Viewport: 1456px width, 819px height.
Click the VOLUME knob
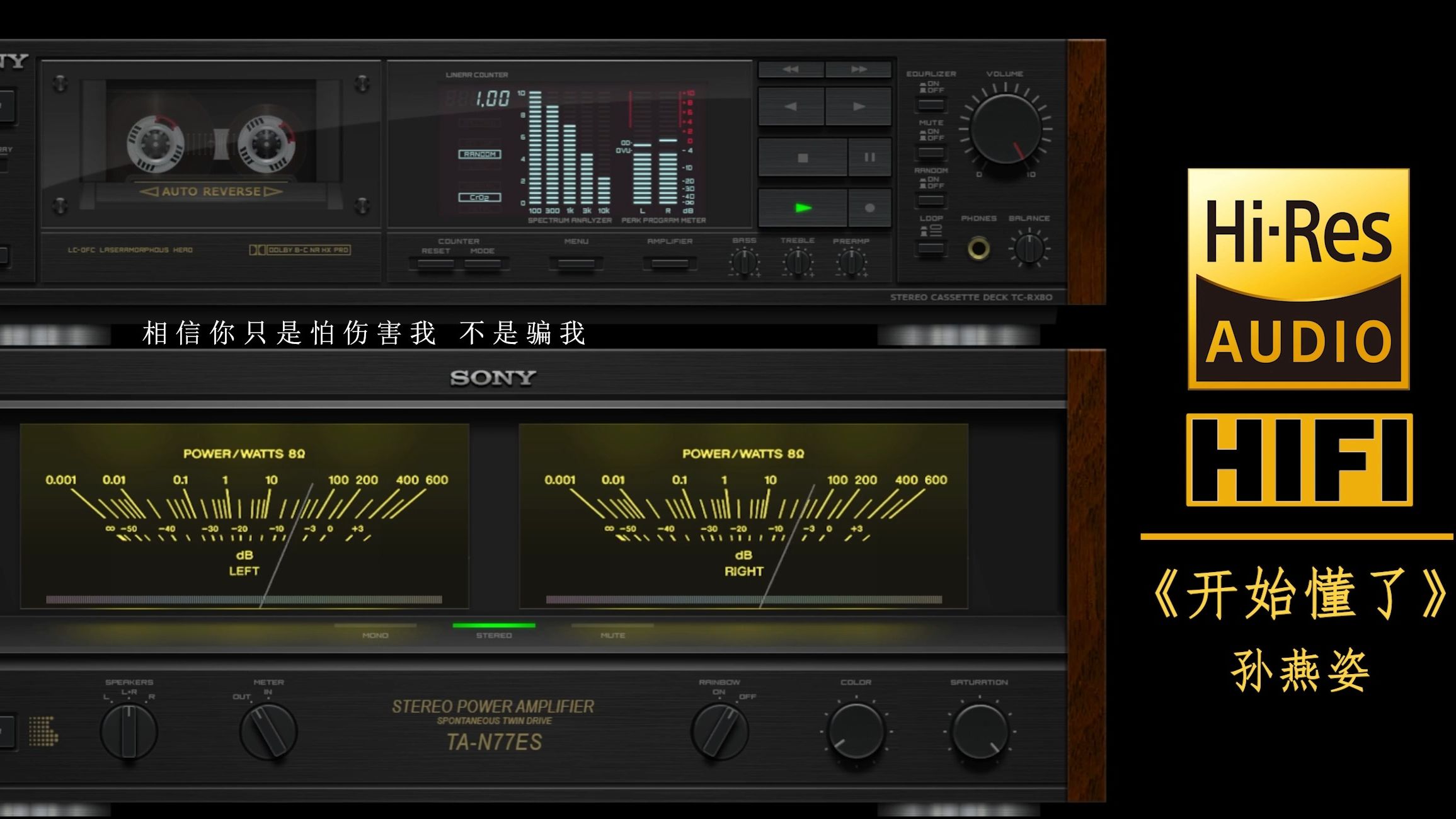(x=1006, y=129)
